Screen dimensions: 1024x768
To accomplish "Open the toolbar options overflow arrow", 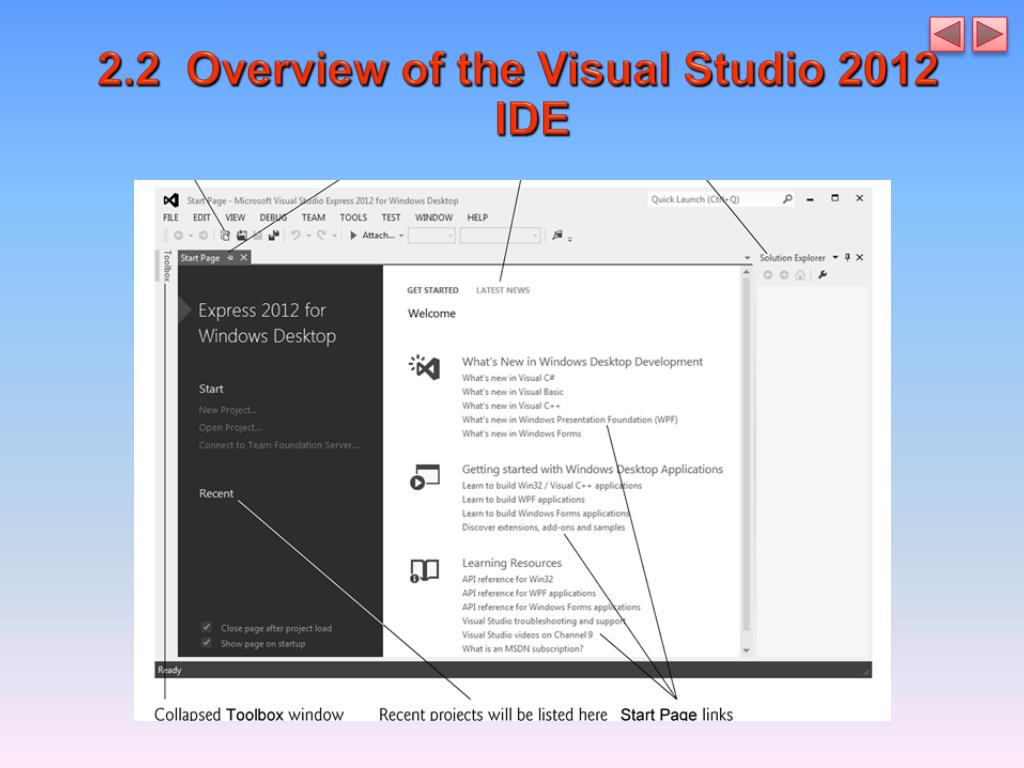I will click(x=570, y=239).
